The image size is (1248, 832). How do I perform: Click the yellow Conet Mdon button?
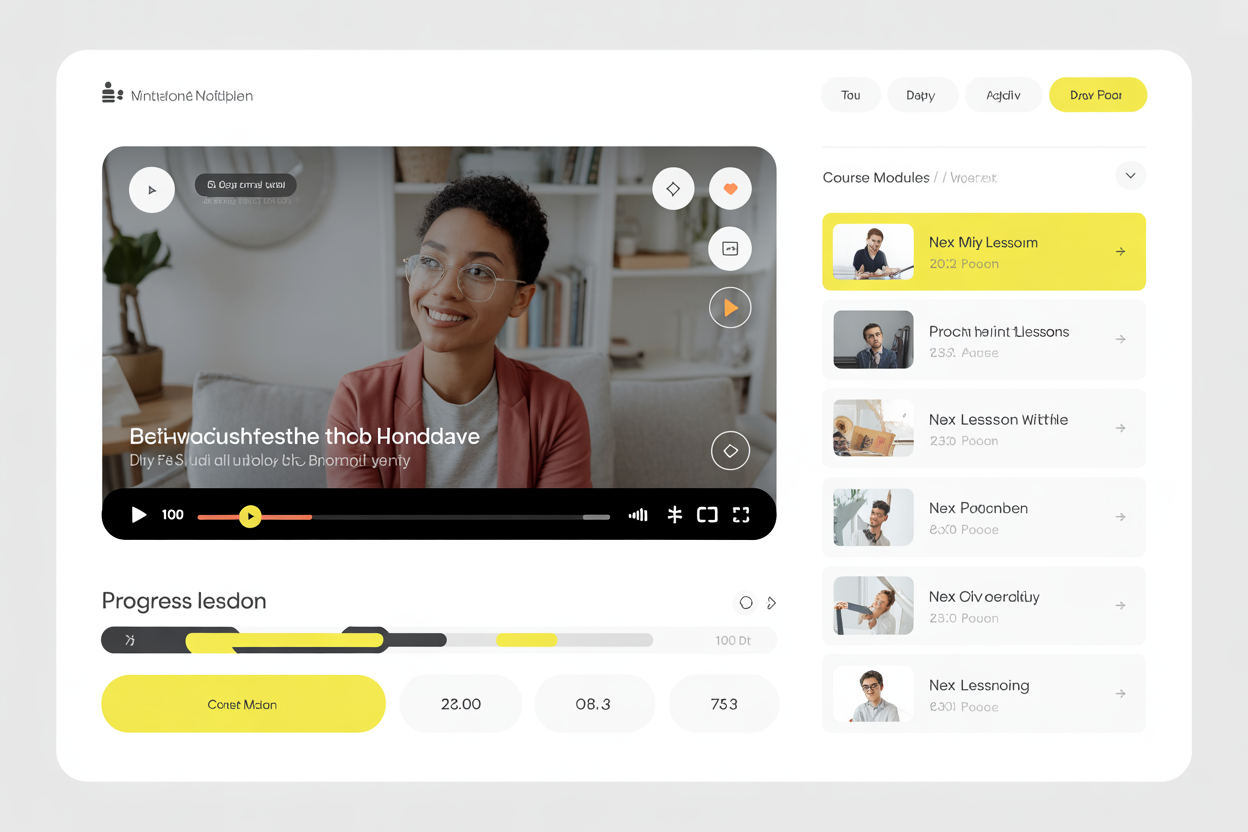coord(243,704)
